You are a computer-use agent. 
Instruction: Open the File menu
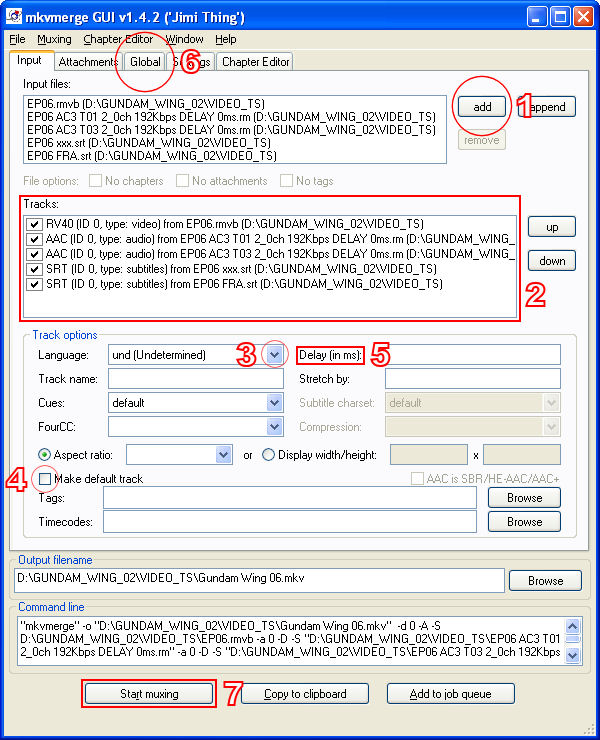point(17,39)
